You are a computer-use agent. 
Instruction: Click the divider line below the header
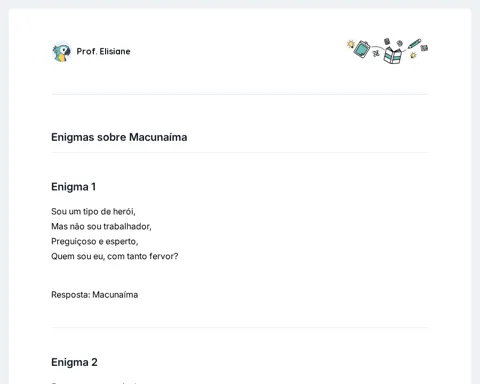tap(240, 94)
